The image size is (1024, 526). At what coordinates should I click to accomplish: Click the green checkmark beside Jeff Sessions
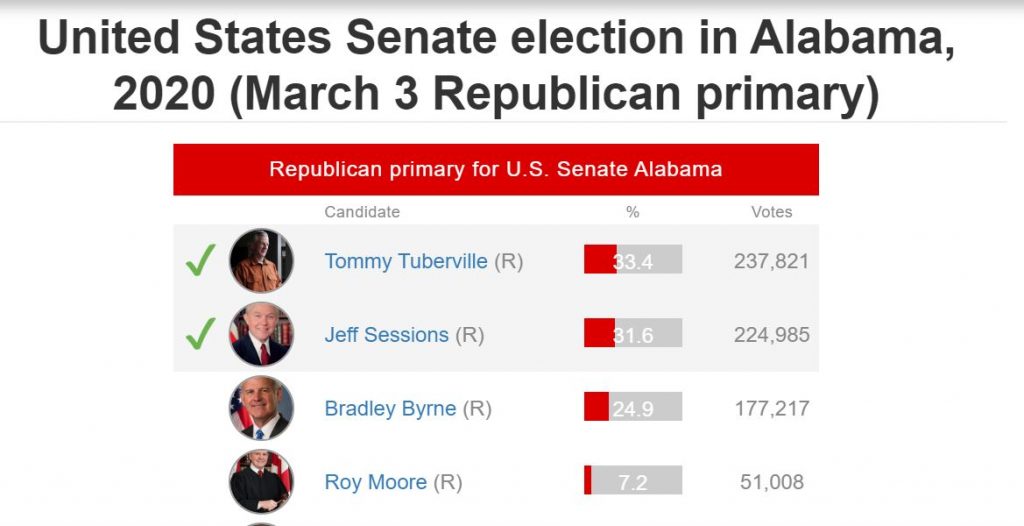coord(200,334)
